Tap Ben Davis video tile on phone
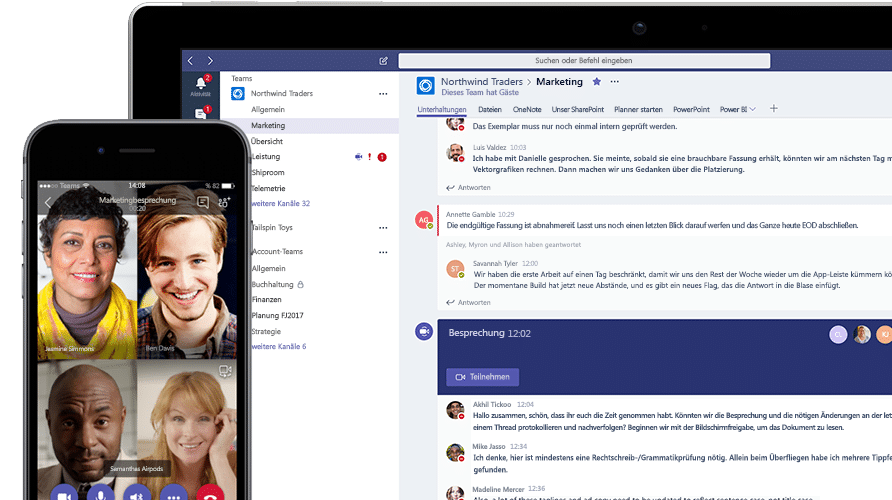892x500 pixels. [x=187, y=272]
